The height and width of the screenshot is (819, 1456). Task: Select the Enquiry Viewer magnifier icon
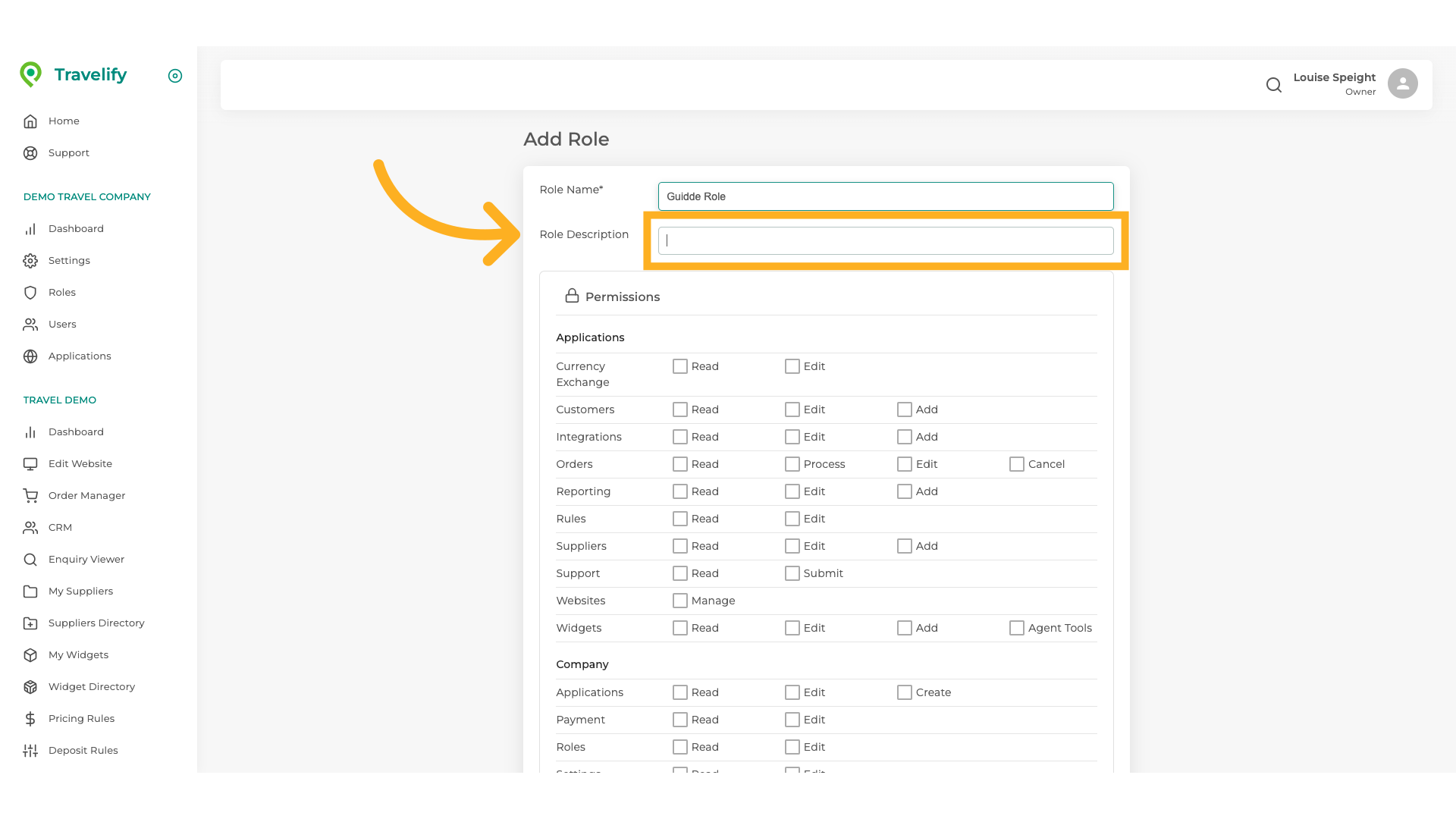(x=30, y=559)
